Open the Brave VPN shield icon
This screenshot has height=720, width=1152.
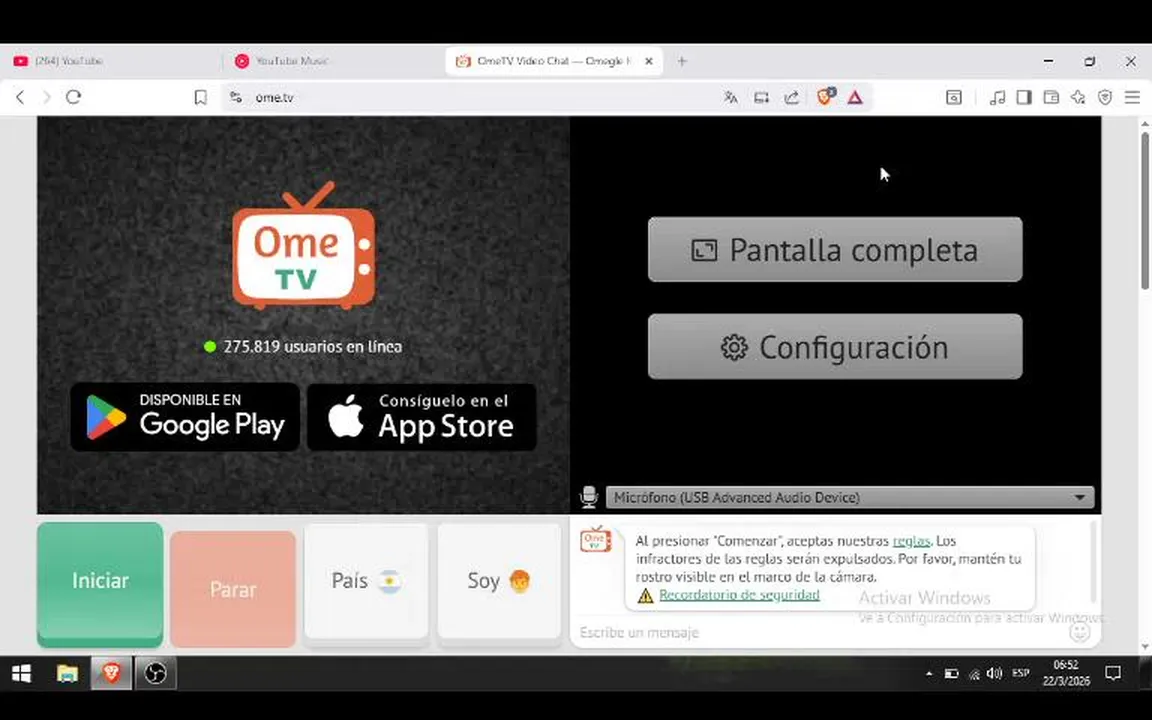(1105, 97)
